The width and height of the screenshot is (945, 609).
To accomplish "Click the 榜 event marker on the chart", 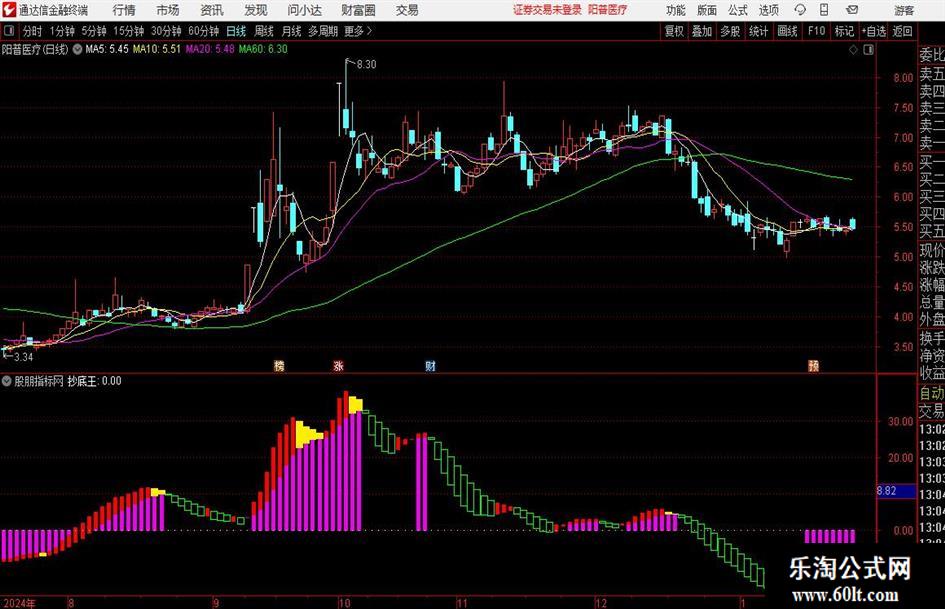I will click(278, 365).
